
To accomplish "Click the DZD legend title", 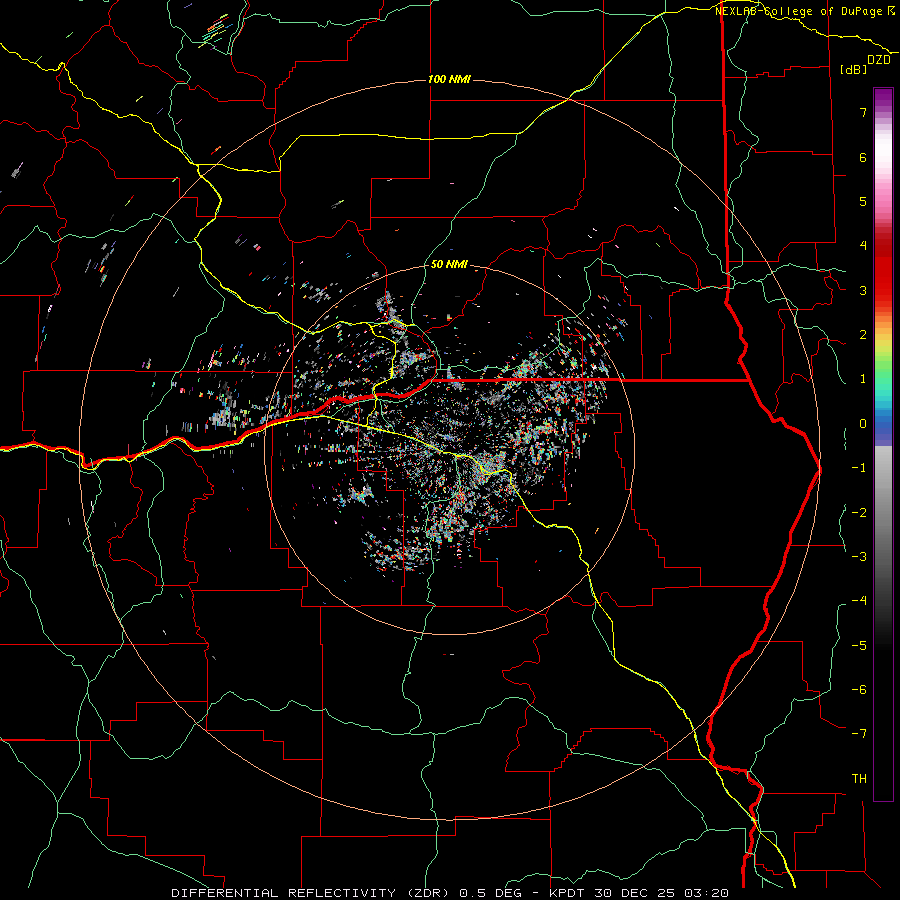I will pos(879,60).
